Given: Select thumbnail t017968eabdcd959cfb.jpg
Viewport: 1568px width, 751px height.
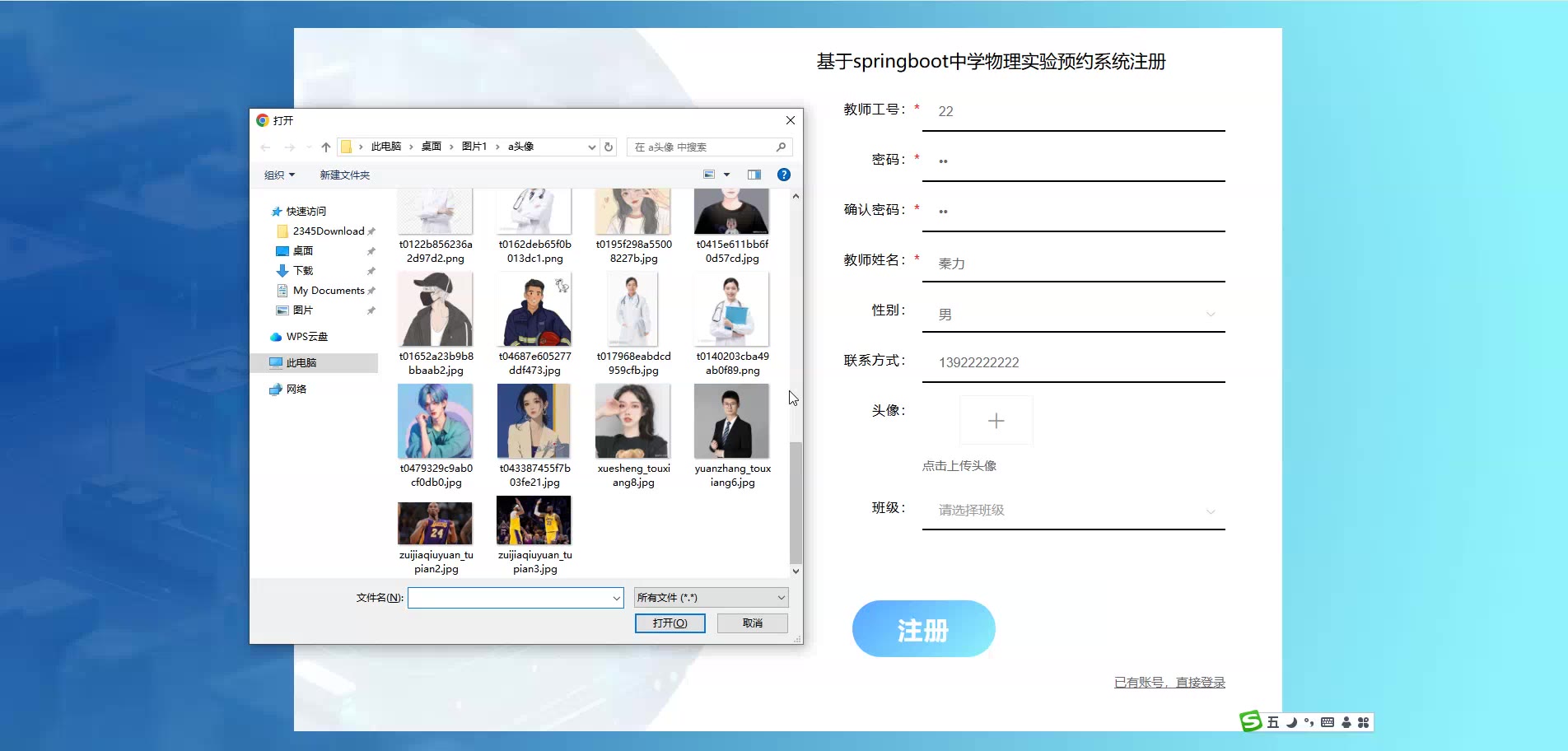Looking at the screenshot, I should tap(633, 310).
